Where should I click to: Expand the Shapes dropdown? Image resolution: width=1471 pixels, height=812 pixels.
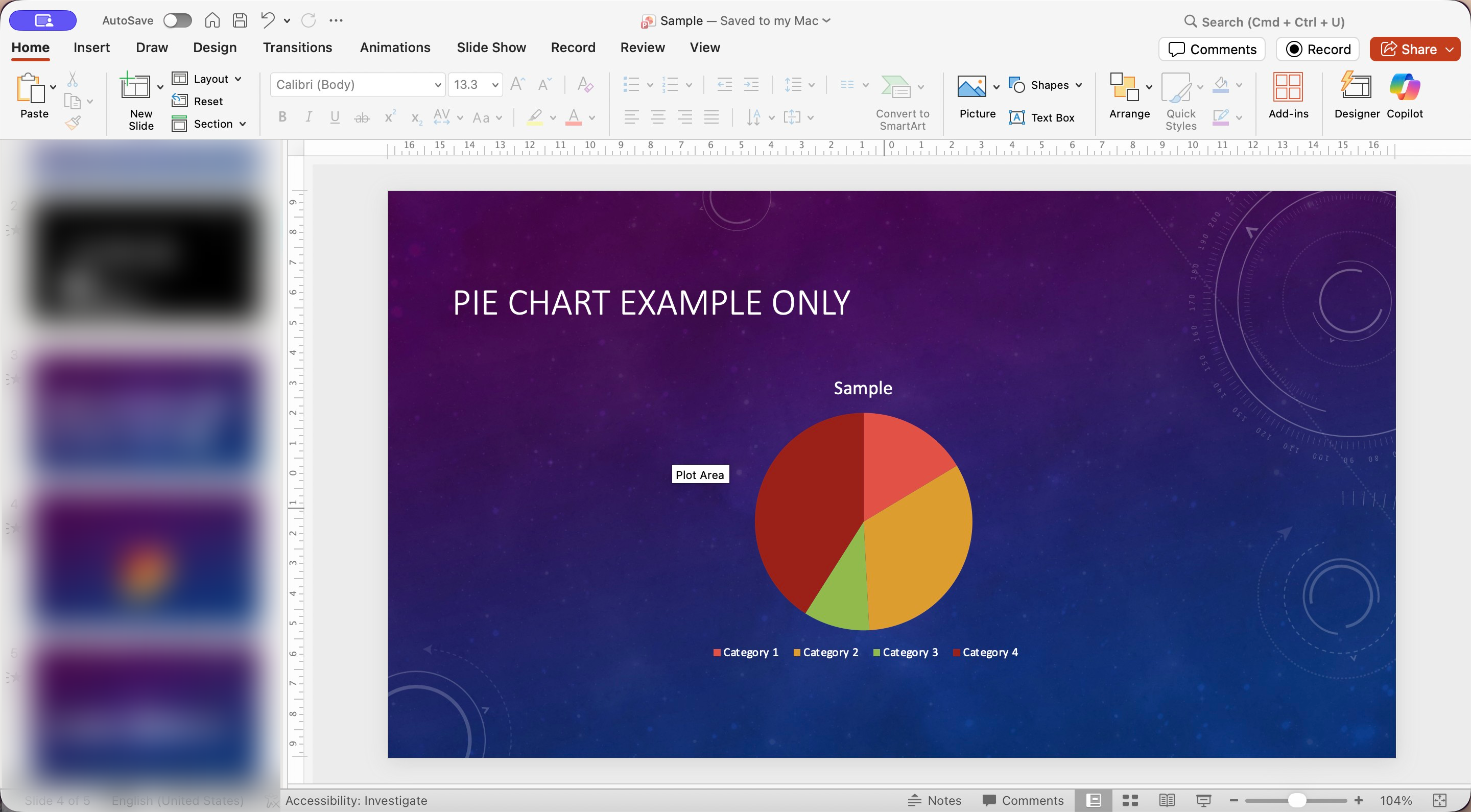coord(1079,85)
